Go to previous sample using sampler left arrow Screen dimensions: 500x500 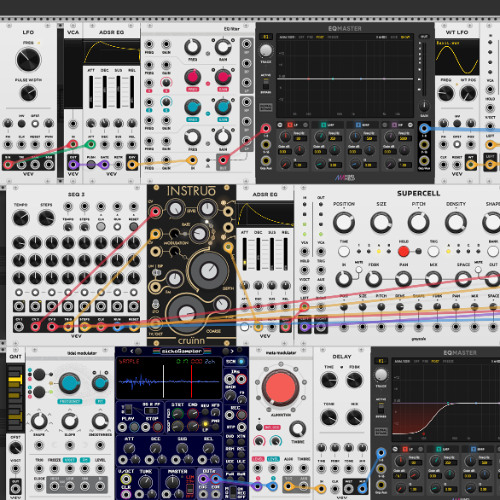tap(131, 351)
